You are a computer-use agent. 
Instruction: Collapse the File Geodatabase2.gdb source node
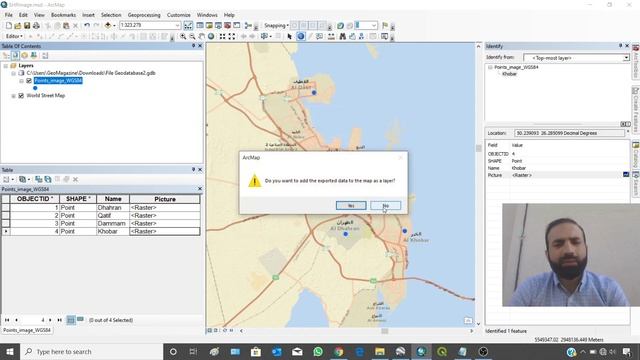[x=13, y=73]
